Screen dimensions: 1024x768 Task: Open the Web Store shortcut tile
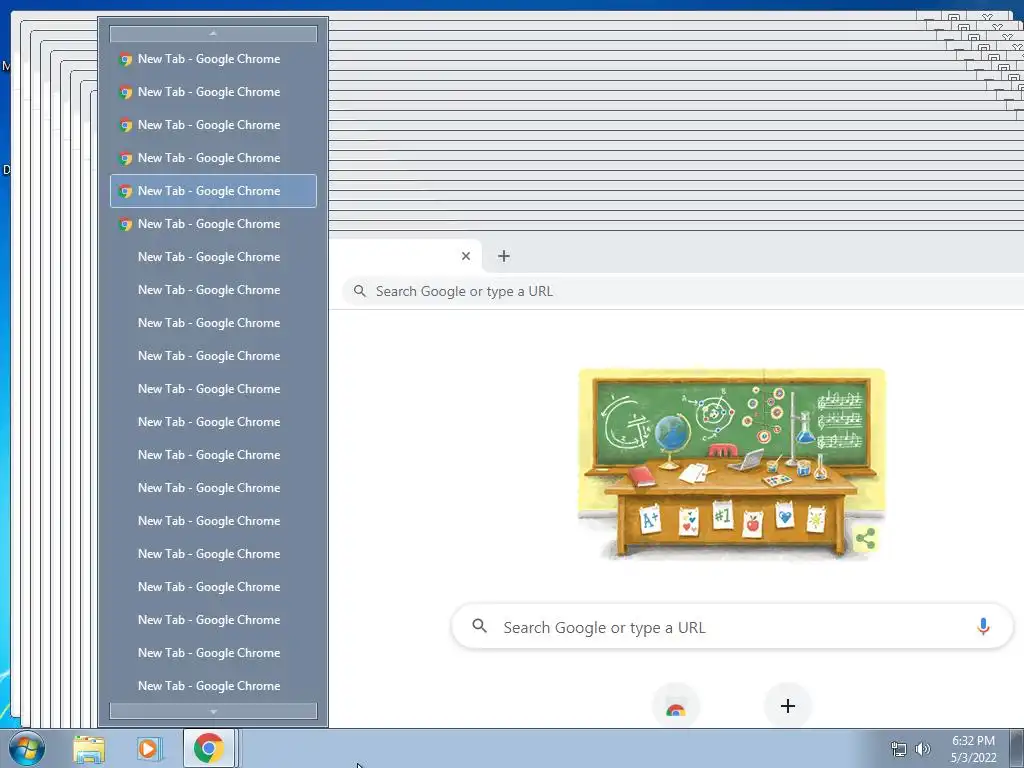[676, 707]
